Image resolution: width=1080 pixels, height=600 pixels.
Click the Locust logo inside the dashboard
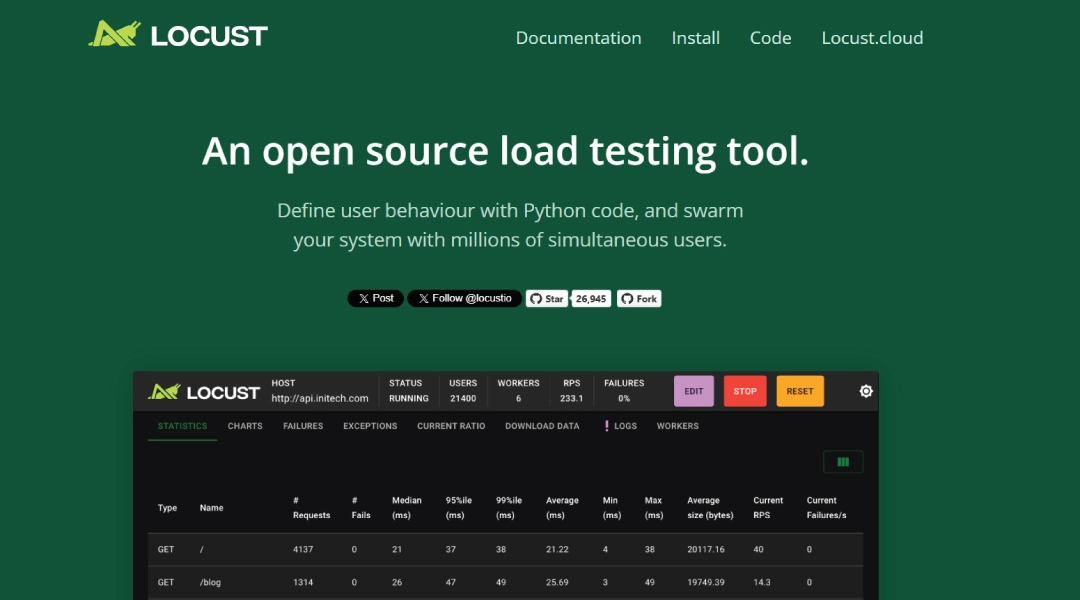coord(204,392)
